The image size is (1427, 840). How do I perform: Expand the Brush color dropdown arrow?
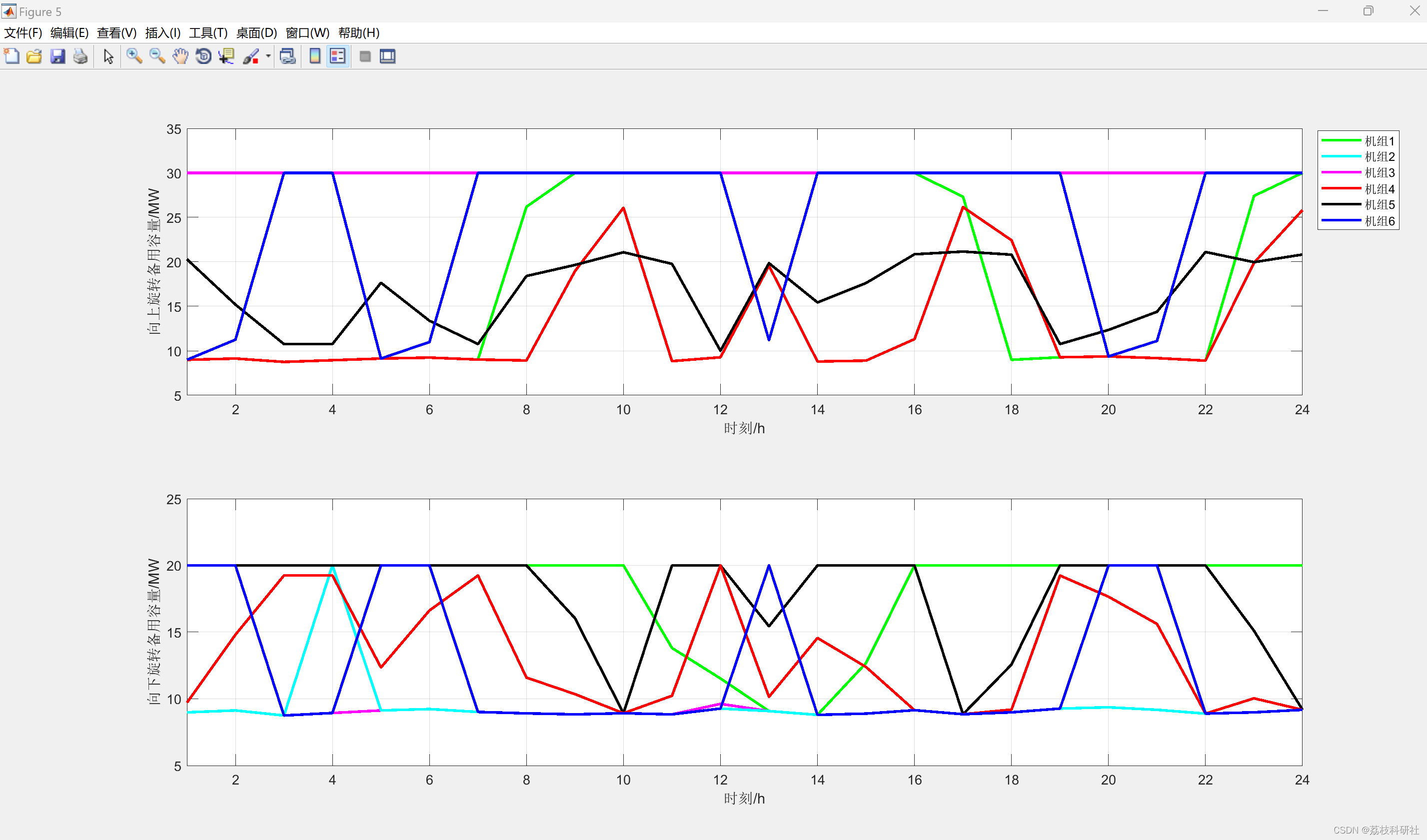[268, 56]
